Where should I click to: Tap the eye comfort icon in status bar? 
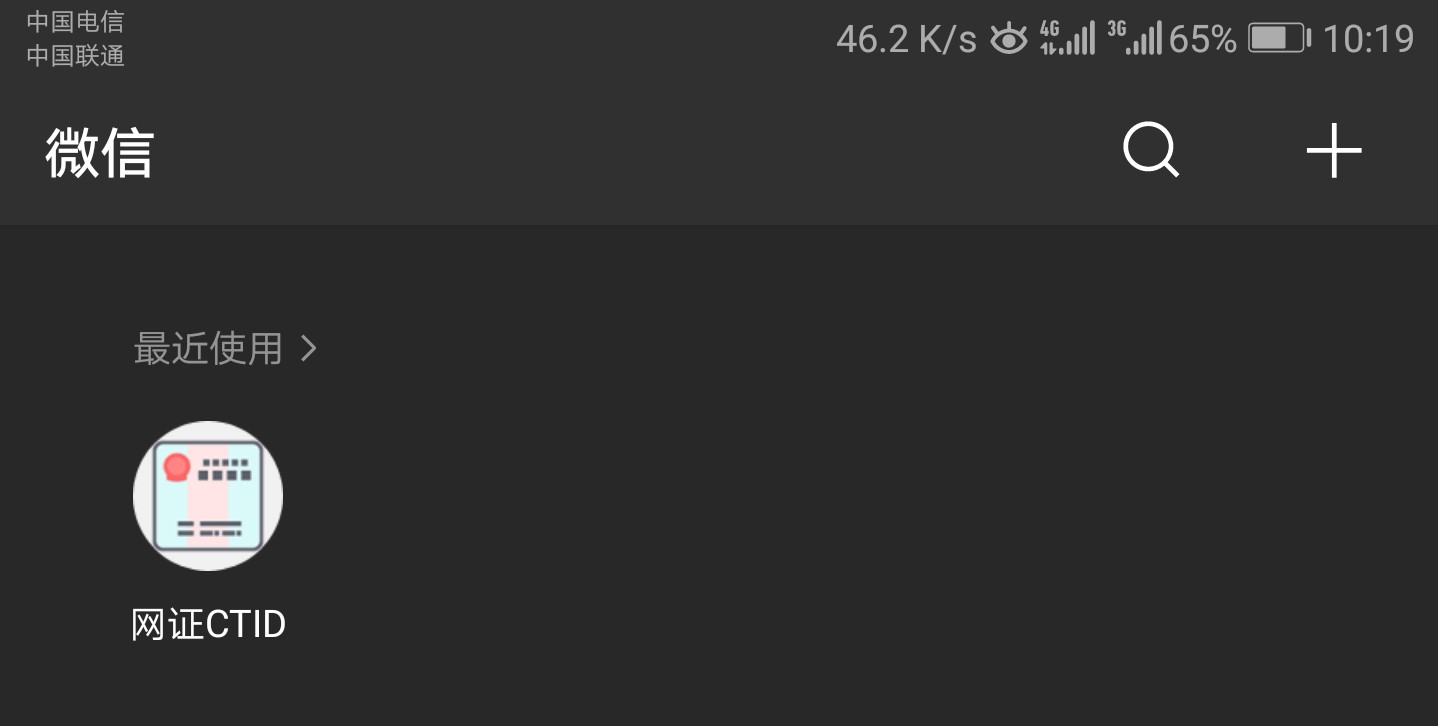[1008, 39]
